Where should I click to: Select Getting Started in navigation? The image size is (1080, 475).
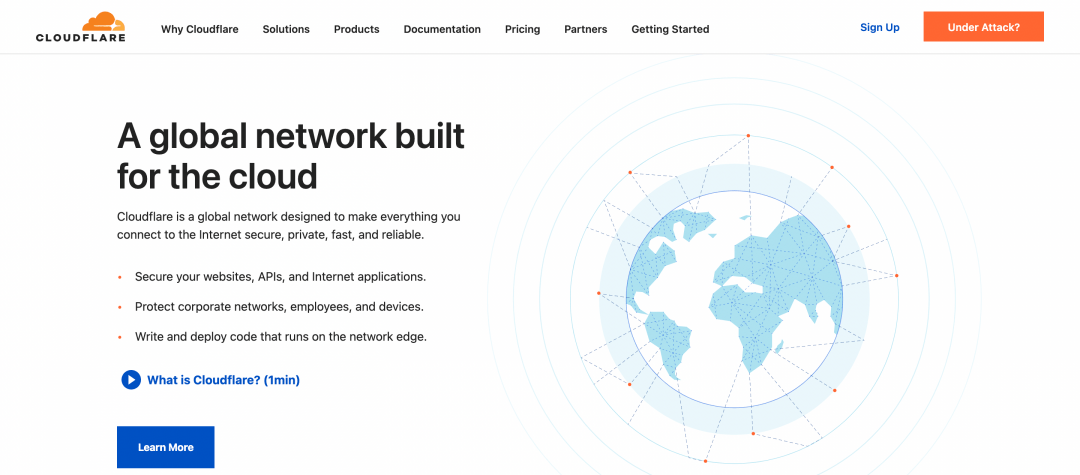point(670,29)
